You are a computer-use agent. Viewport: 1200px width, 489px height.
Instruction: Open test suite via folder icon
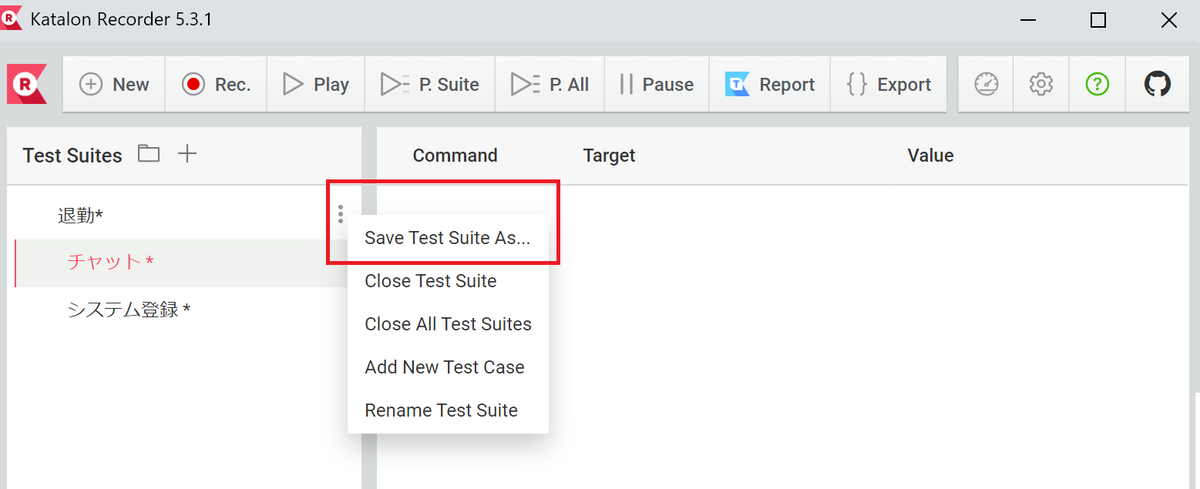149,154
